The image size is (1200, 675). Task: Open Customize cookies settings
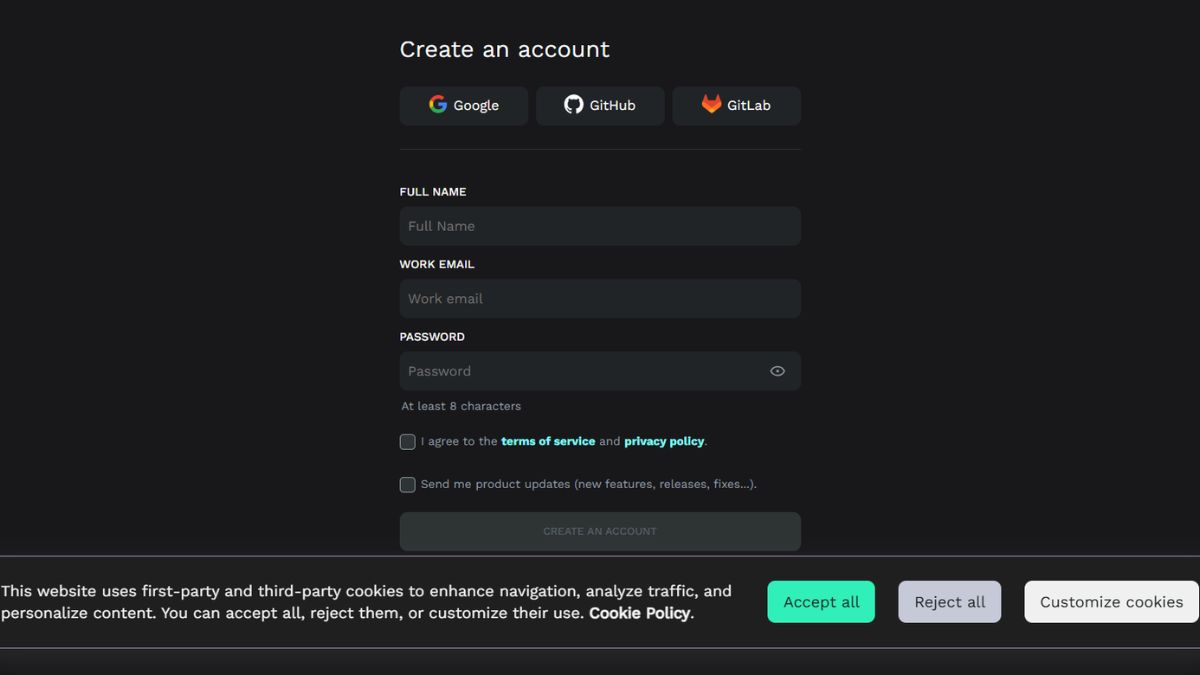click(x=1111, y=602)
